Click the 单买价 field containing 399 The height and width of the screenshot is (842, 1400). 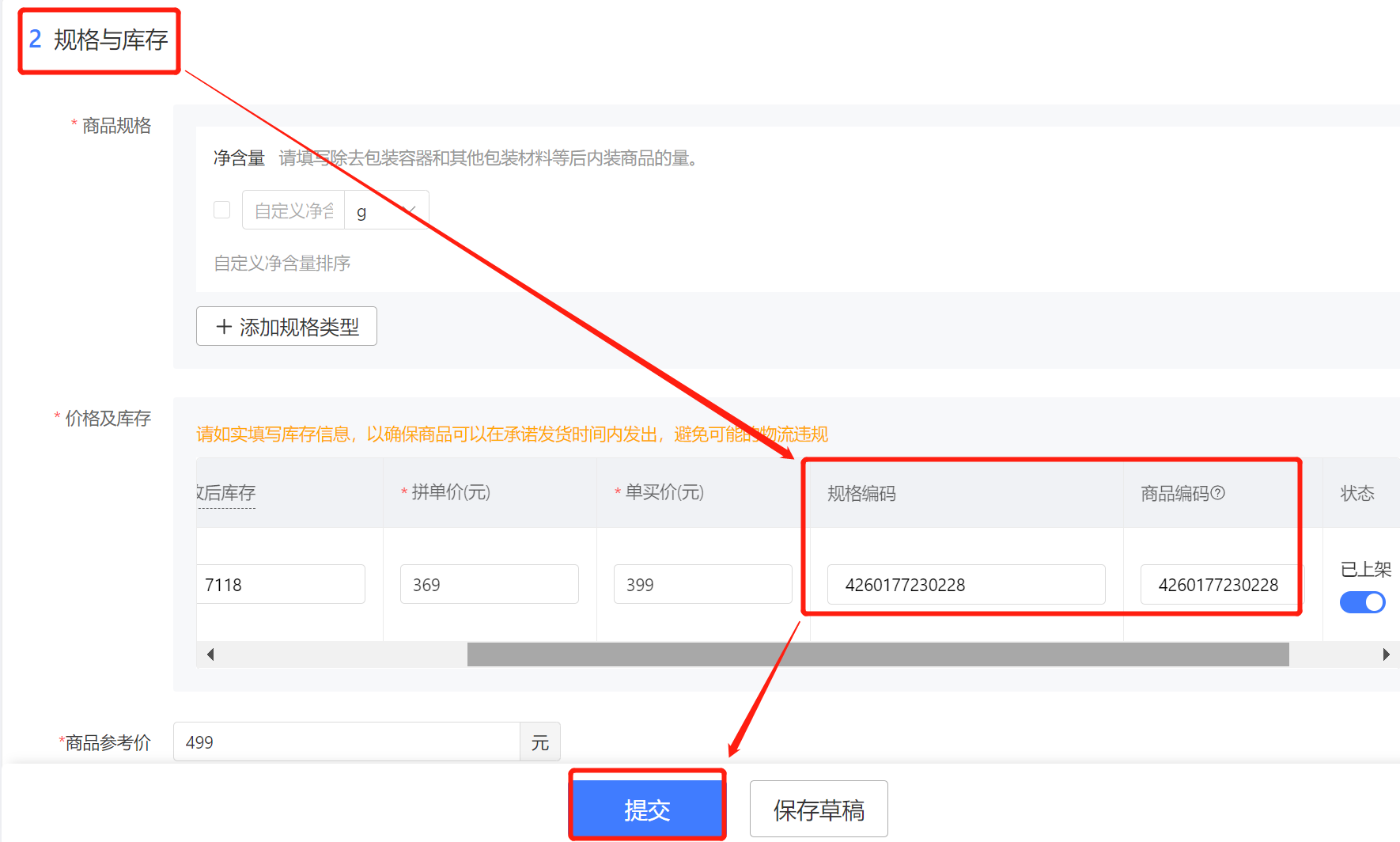coord(703,584)
